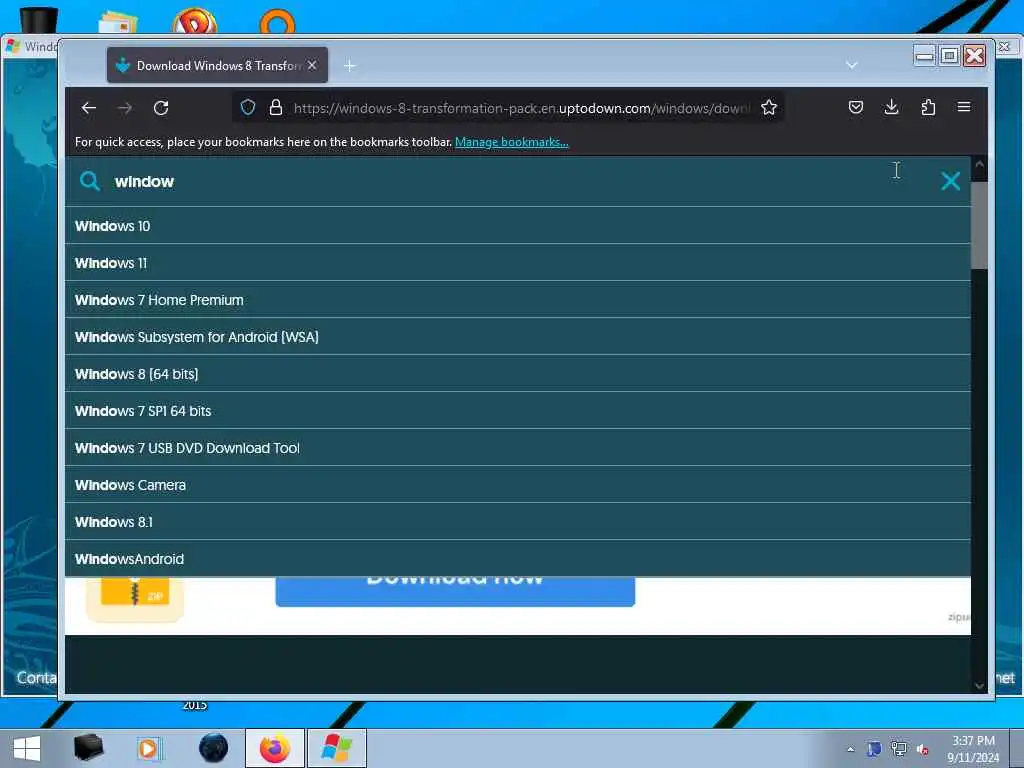1024x768 pixels.
Task: Choose the Windows 8.1 suggestion
Action: (x=518, y=522)
